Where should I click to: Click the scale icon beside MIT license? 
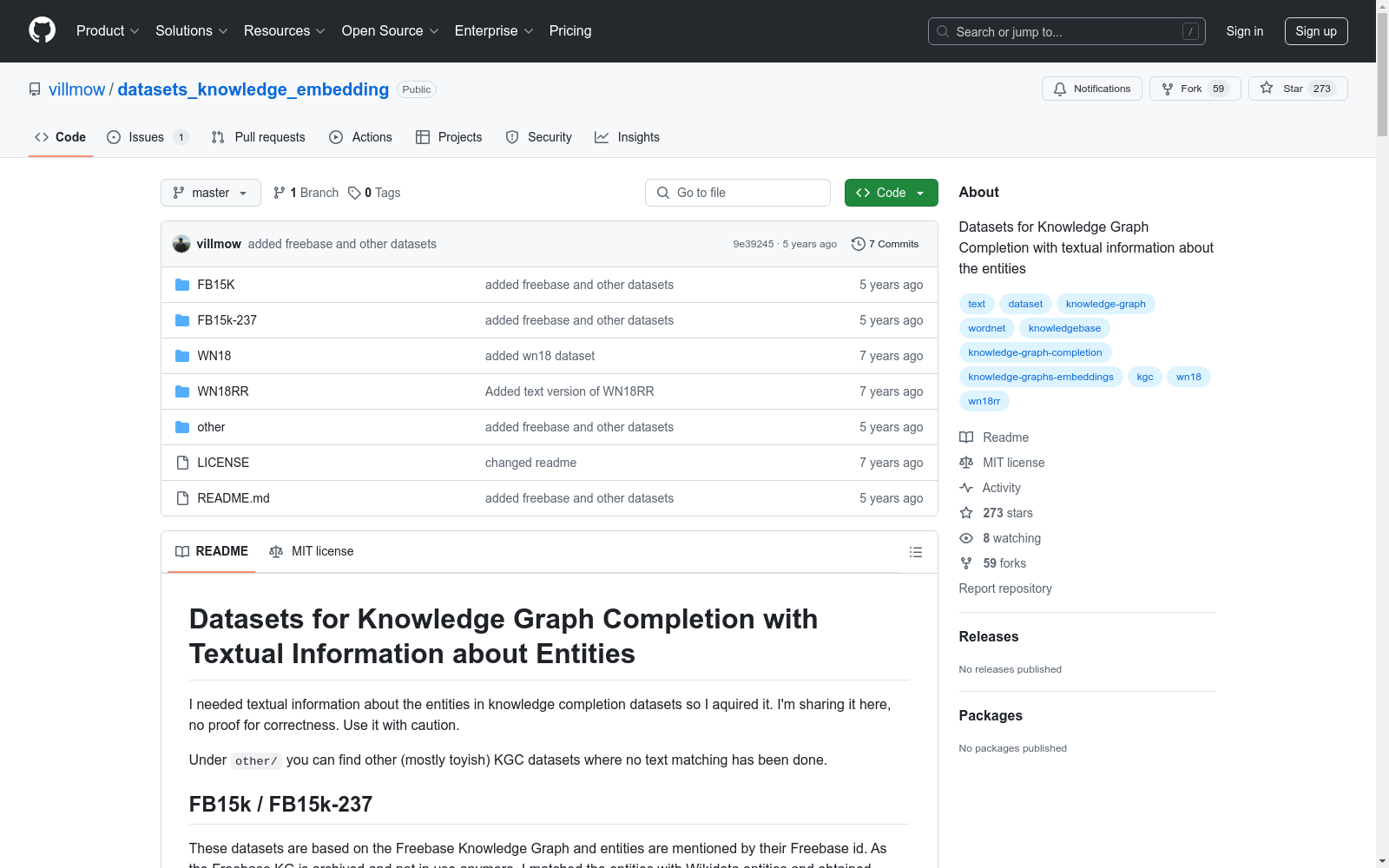pos(966,463)
